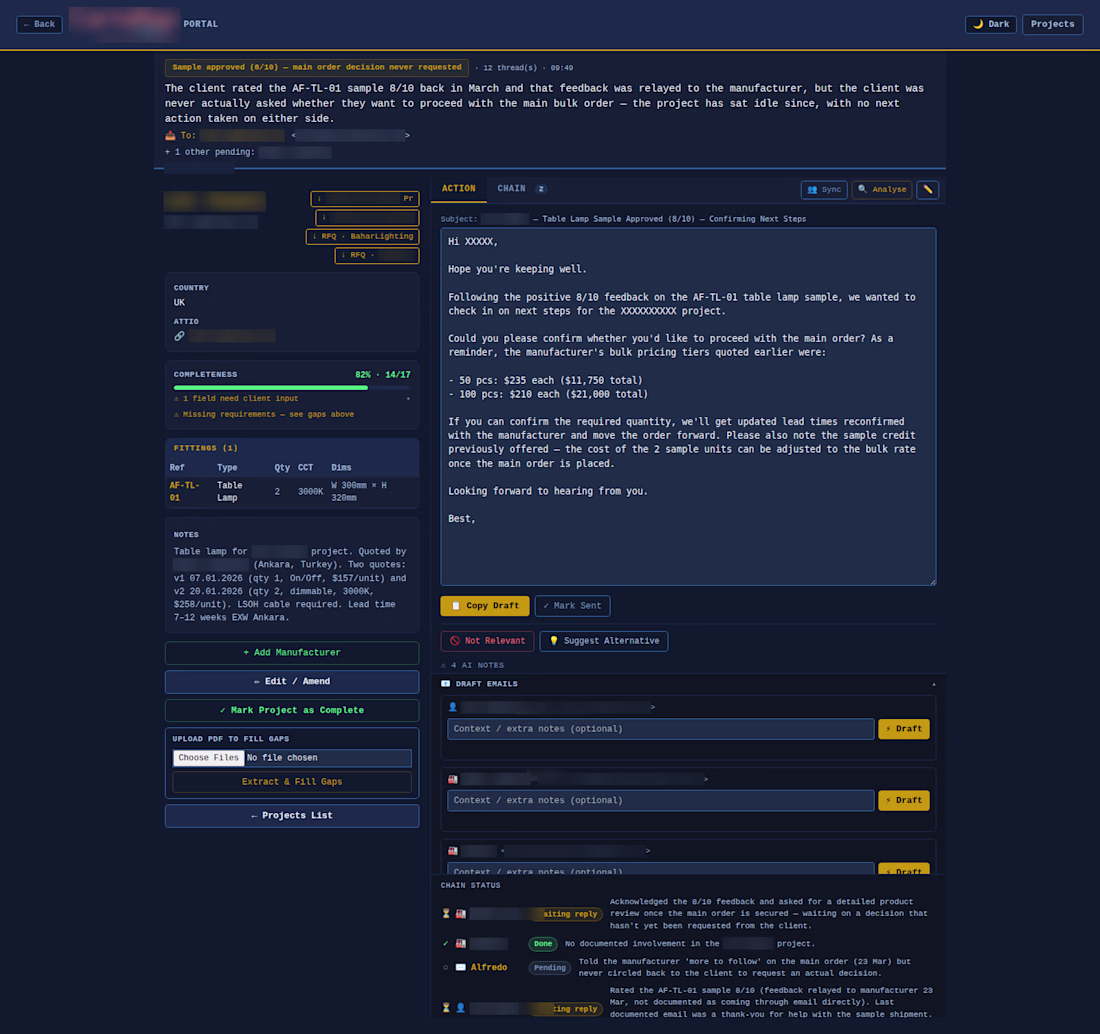This screenshot has width=1100, height=1034.
Task: Click the '12 thread(s) · 09:49' text
Action: coord(528,68)
